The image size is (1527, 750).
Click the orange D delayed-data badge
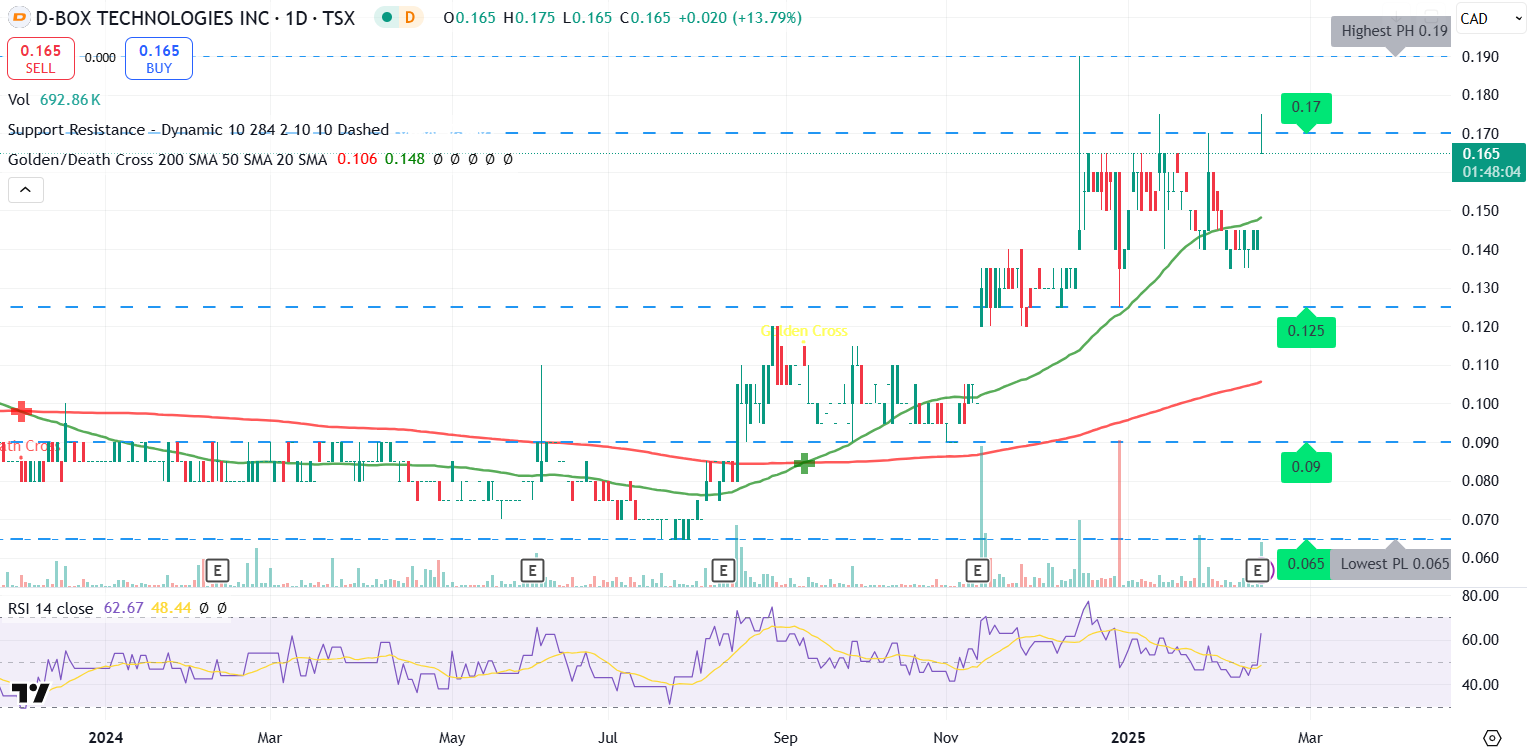click(x=409, y=18)
